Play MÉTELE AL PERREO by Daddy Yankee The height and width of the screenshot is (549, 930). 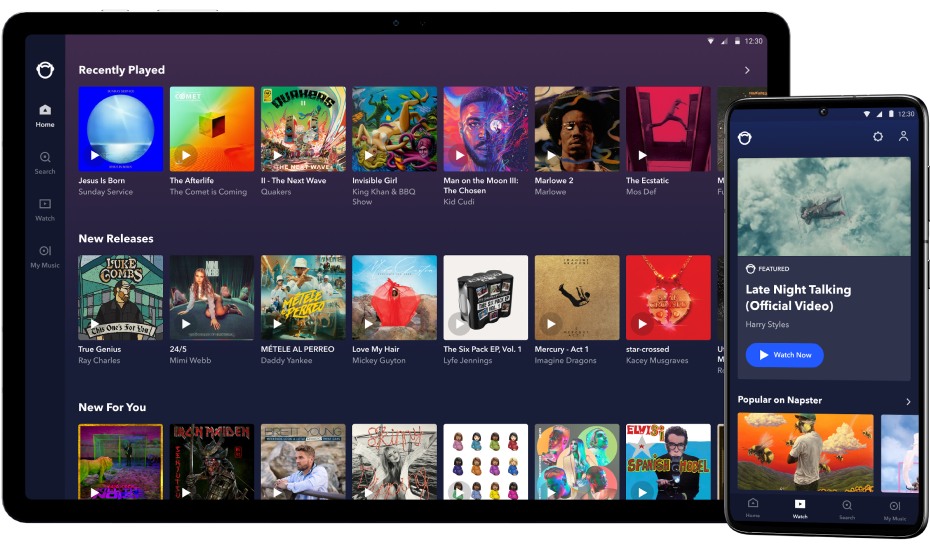pyautogui.click(x=278, y=324)
